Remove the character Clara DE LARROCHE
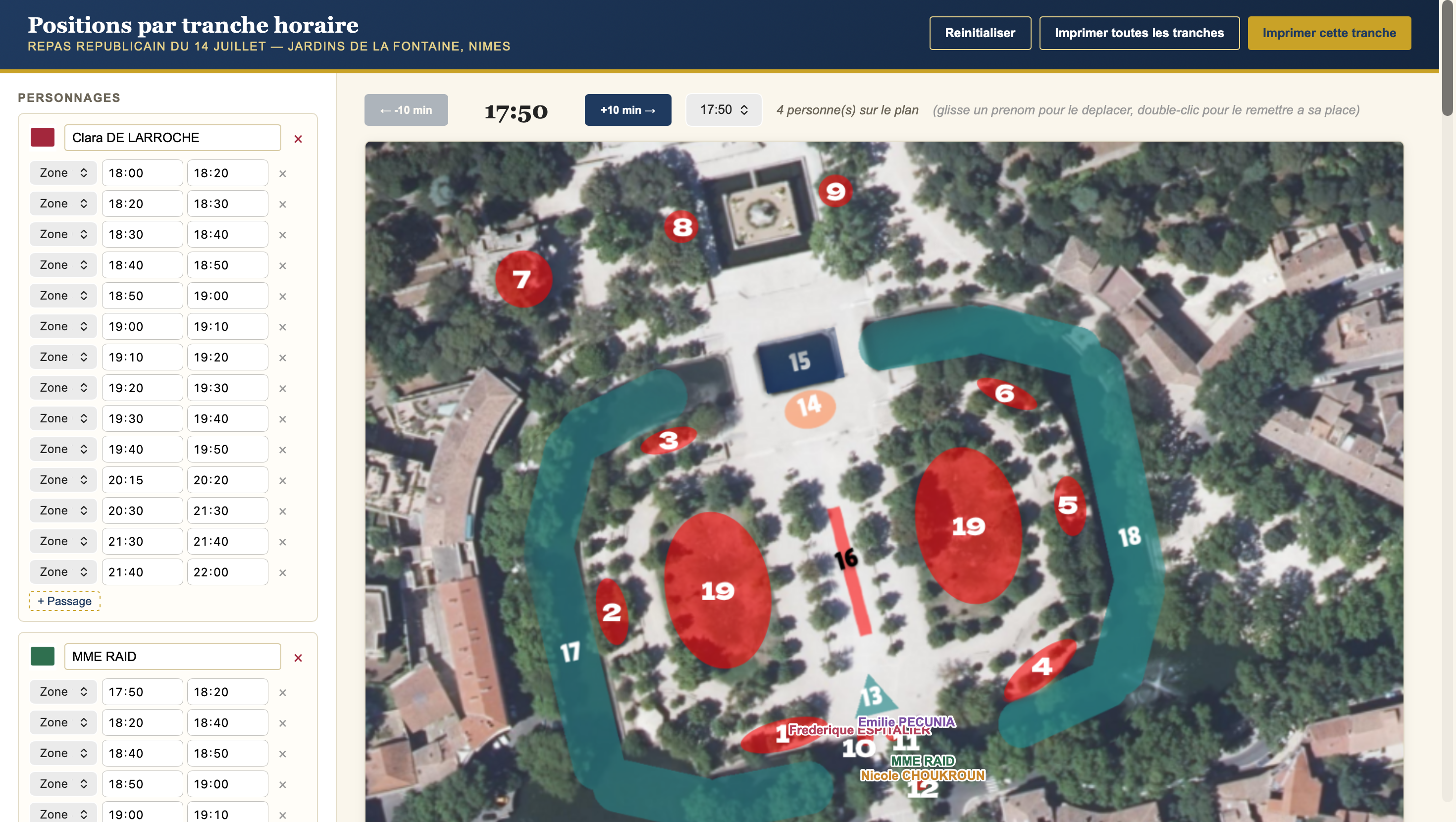Image resolution: width=1456 pixels, height=822 pixels. pos(298,139)
